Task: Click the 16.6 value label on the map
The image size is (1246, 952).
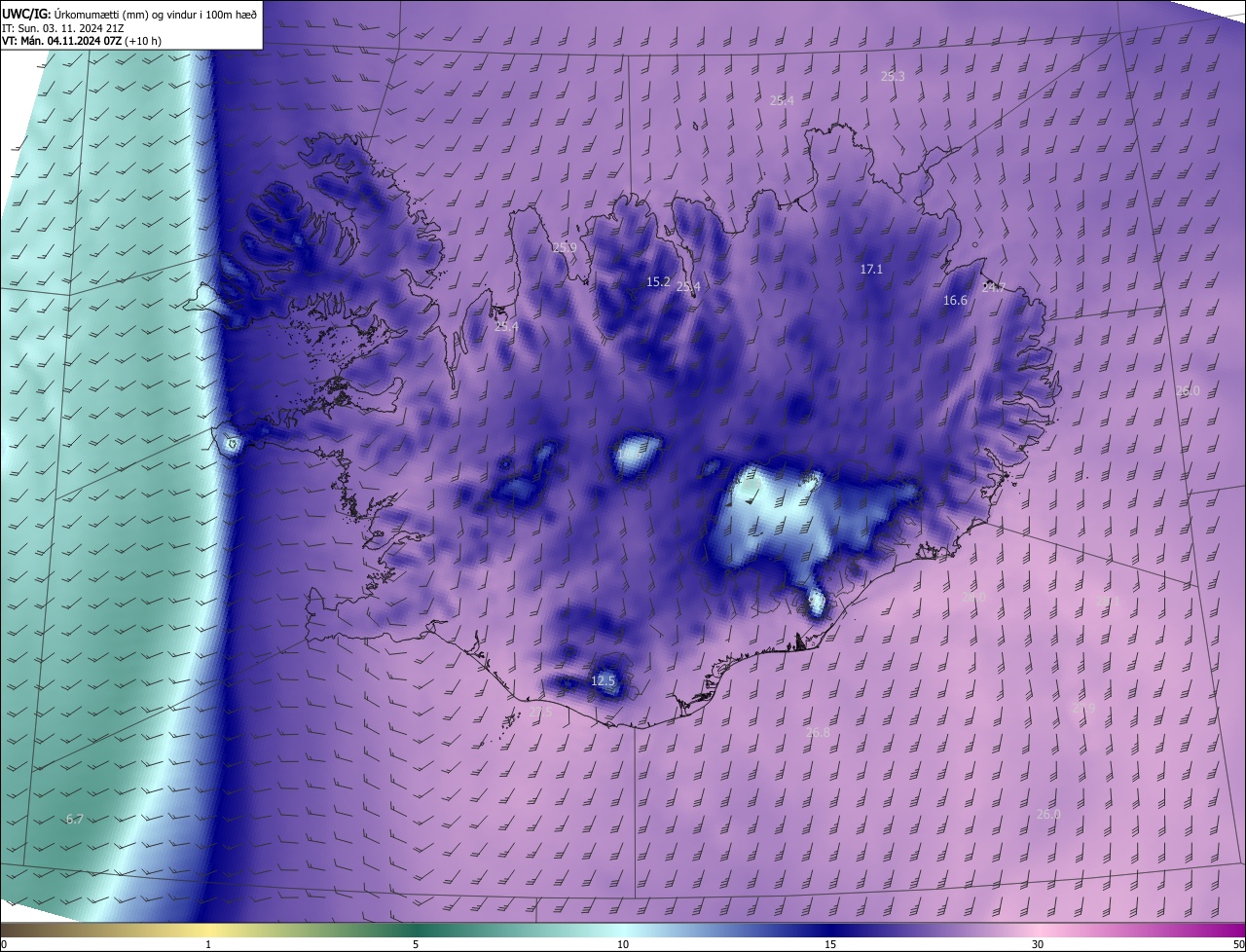Action: pyautogui.click(x=956, y=301)
